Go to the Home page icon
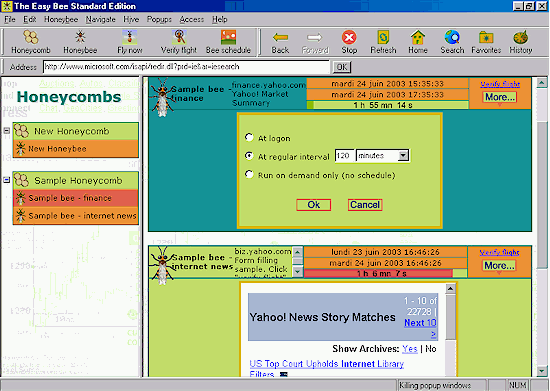 point(418,42)
